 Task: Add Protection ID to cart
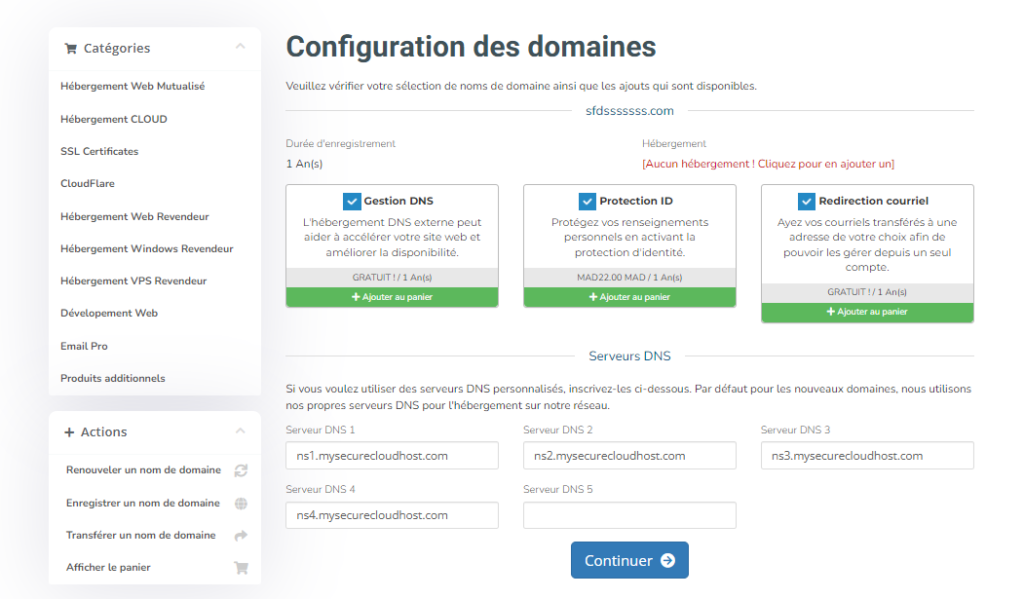click(x=629, y=297)
